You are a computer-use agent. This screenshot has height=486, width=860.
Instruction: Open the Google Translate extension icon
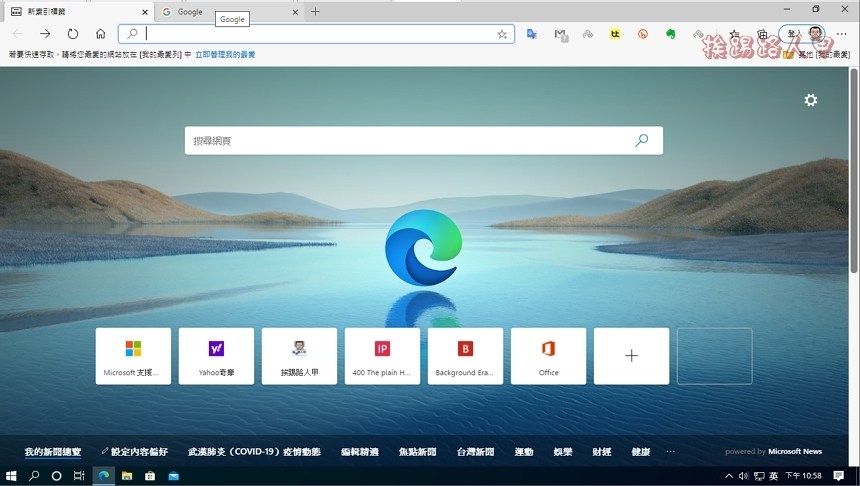tap(531, 34)
